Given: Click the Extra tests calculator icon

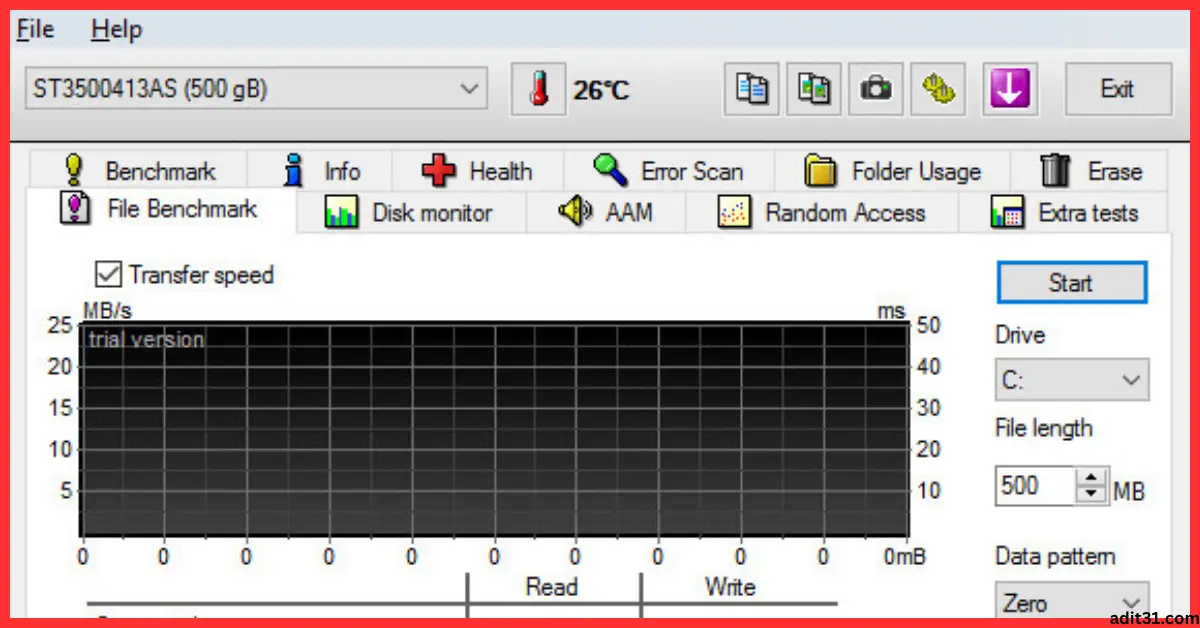Looking at the screenshot, I should coord(1007,213).
